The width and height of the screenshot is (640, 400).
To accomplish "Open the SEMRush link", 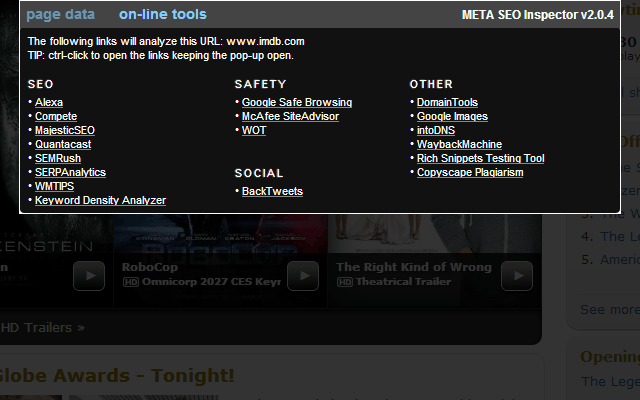I will (x=58, y=158).
